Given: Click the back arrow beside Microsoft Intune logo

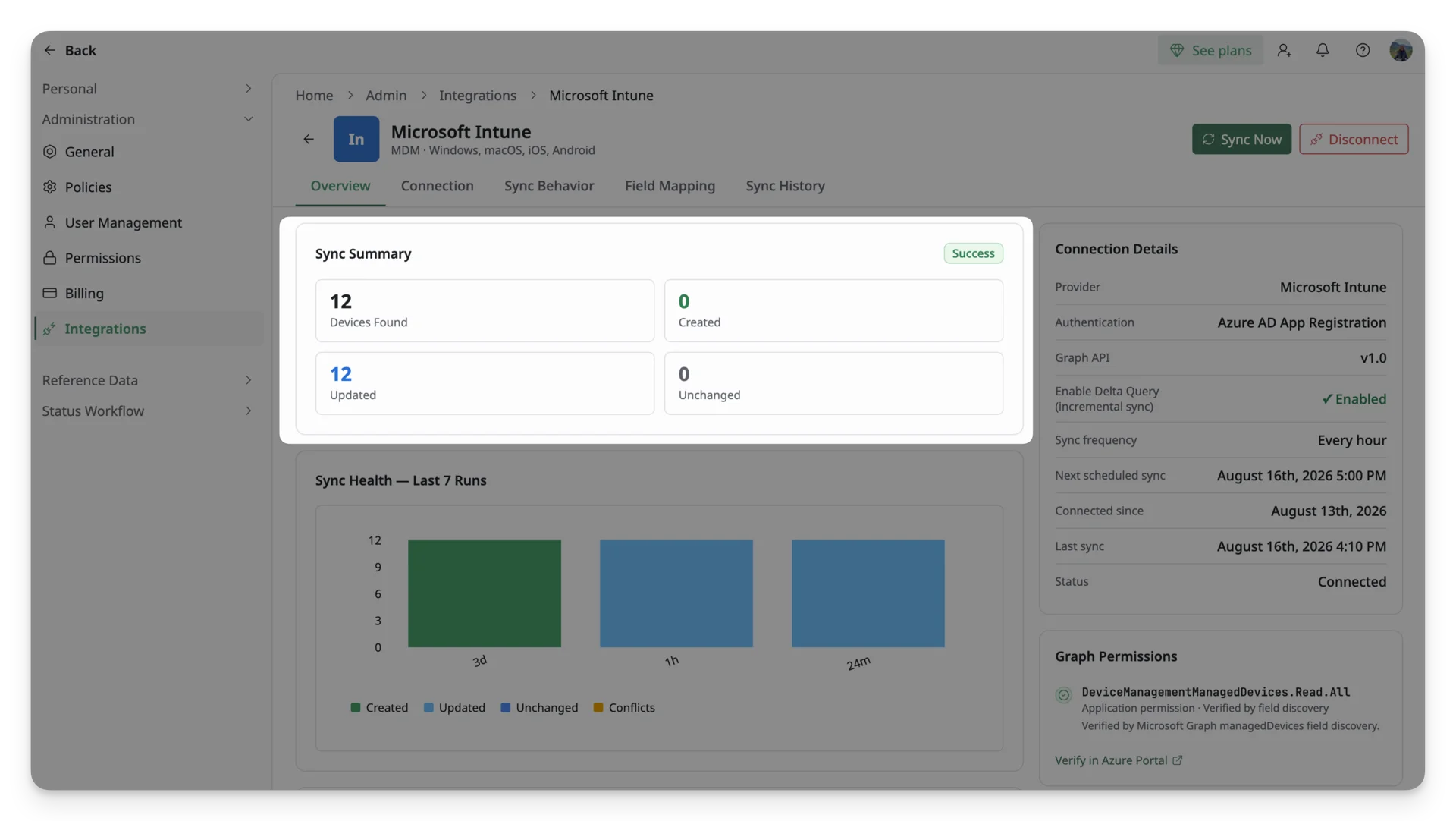Looking at the screenshot, I should 309,139.
